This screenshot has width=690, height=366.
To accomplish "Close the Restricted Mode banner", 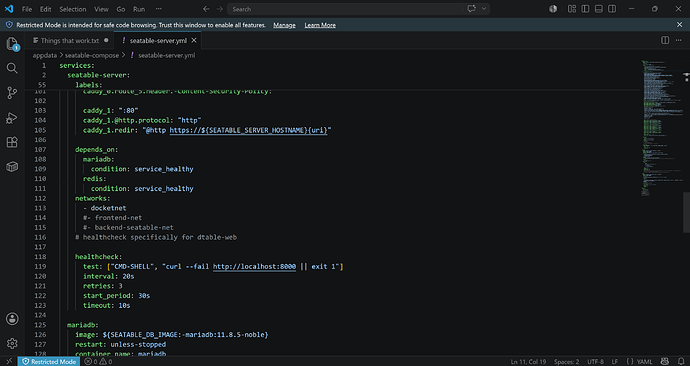I will pyautogui.click(x=679, y=25).
